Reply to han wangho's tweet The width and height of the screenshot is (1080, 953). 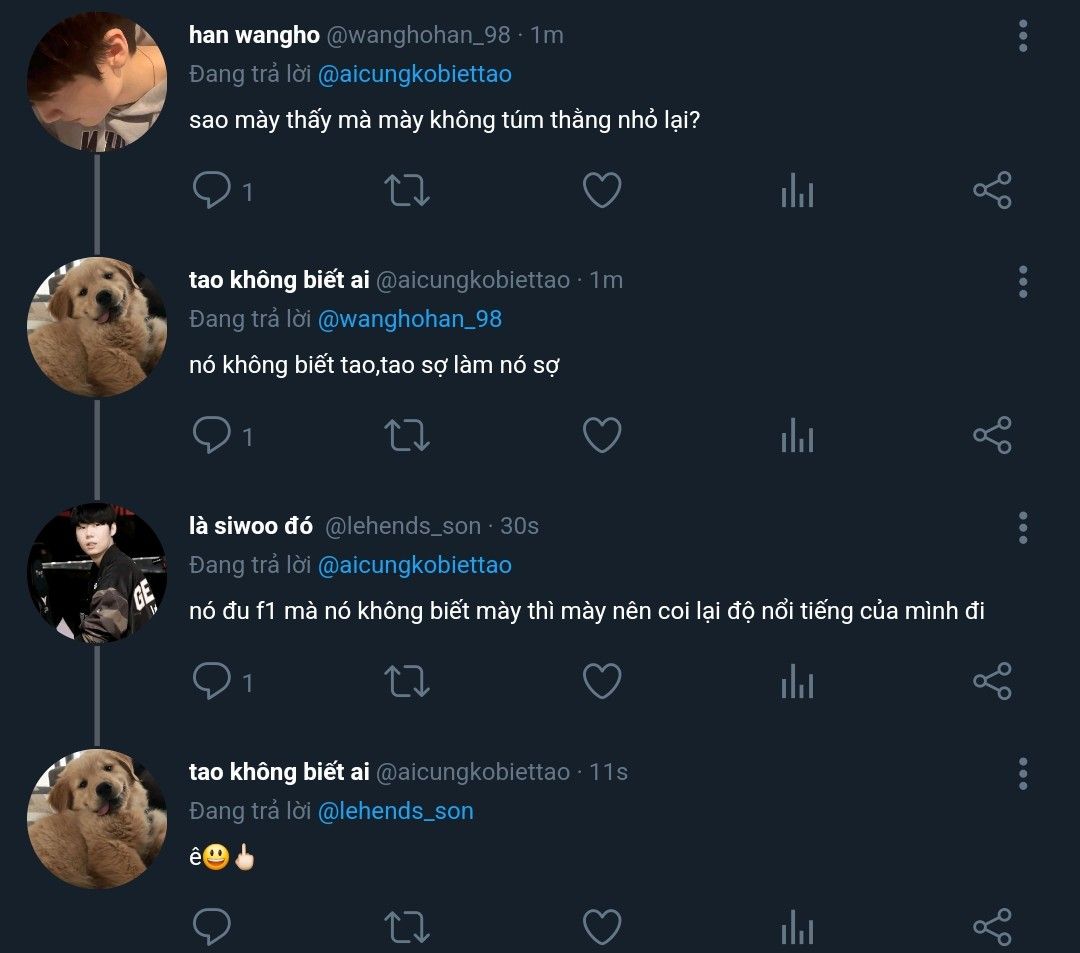(x=211, y=190)
